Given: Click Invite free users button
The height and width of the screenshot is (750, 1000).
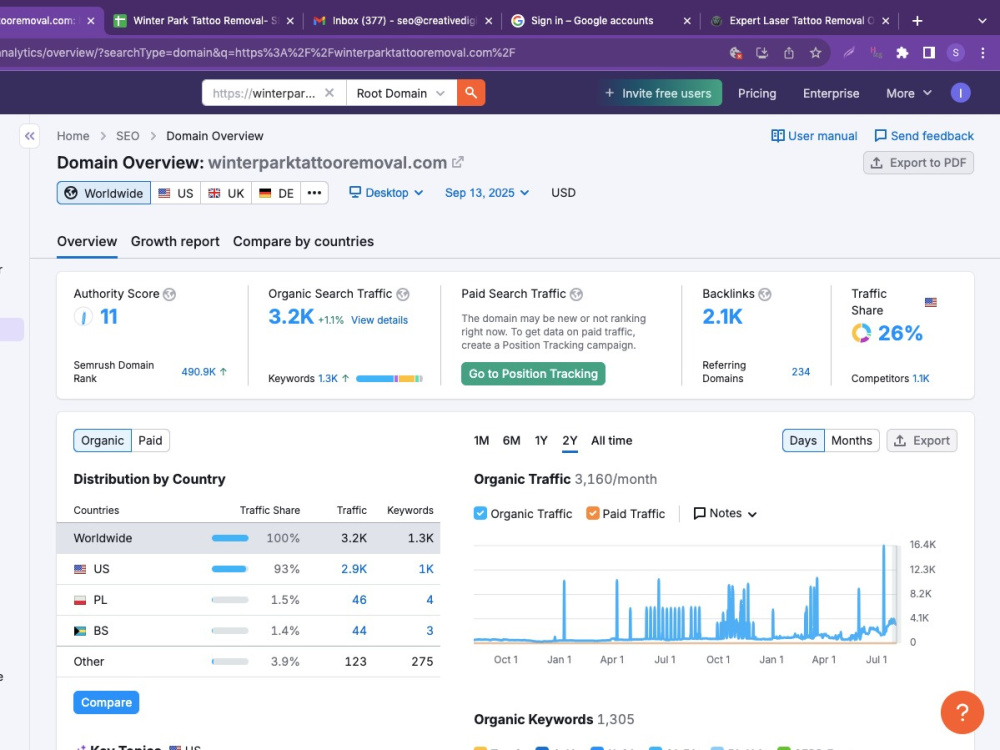Looking at the screenshot, I should pos(659,93).
